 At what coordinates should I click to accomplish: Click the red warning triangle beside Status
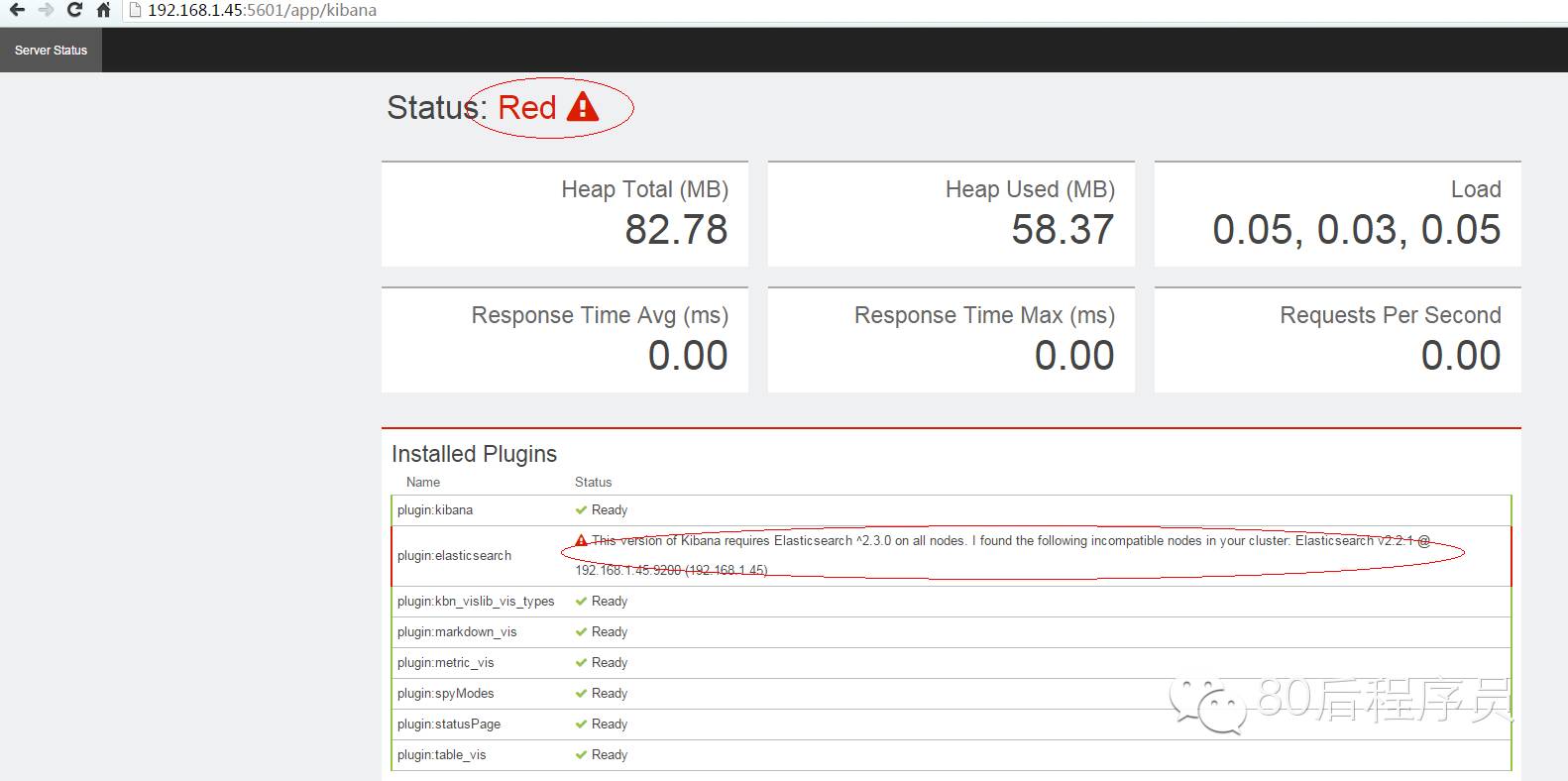tap(583, 106)
